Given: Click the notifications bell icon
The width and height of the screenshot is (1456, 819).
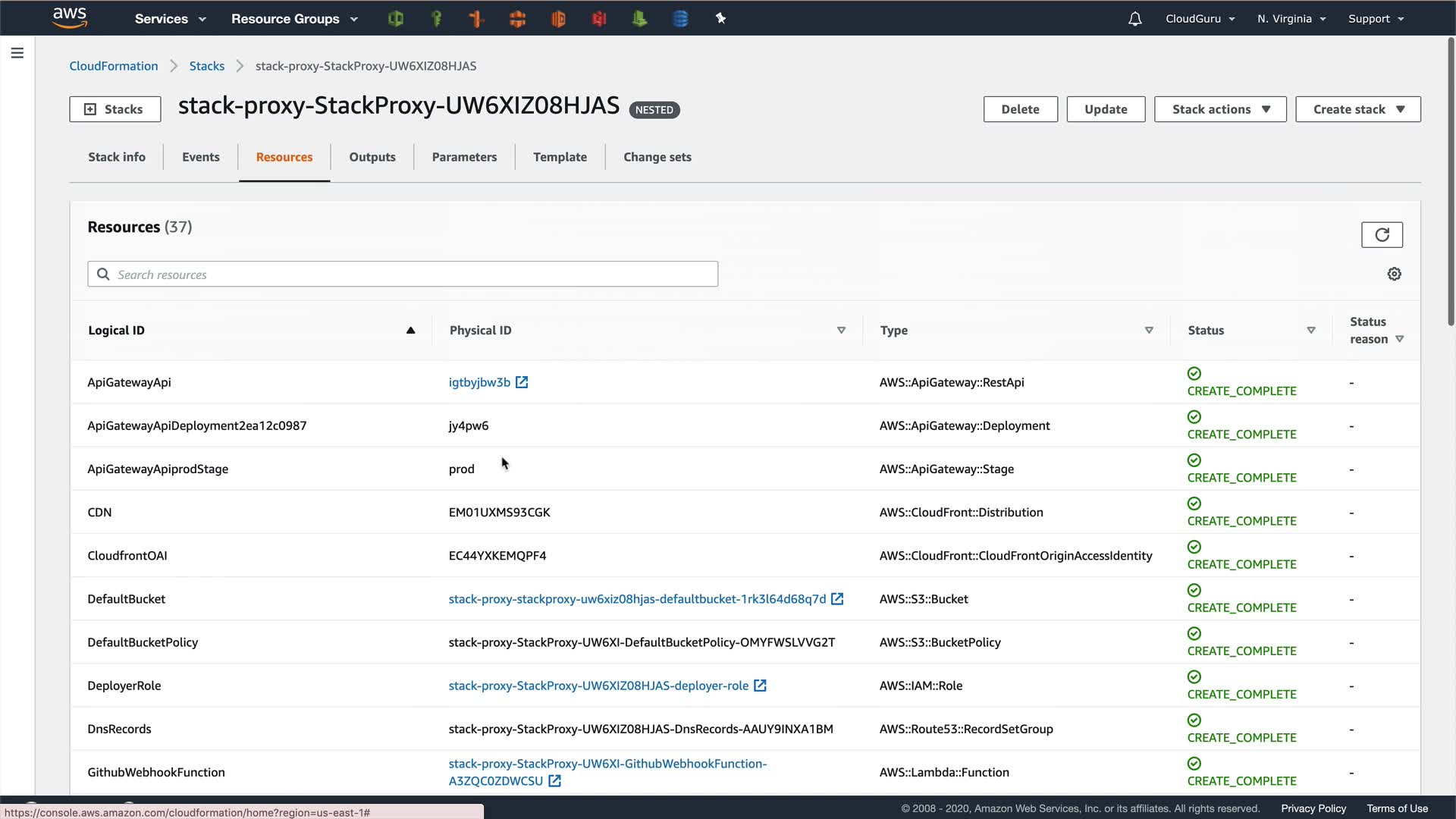Looking at the screenshot, I should coord(1134,19).
